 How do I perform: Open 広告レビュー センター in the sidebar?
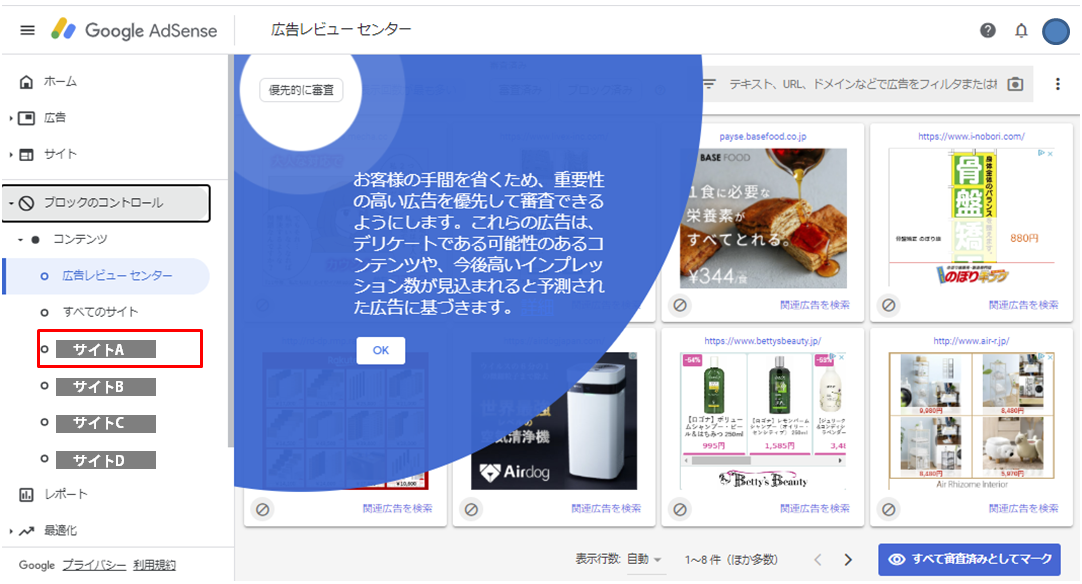(x=106, y=276)
